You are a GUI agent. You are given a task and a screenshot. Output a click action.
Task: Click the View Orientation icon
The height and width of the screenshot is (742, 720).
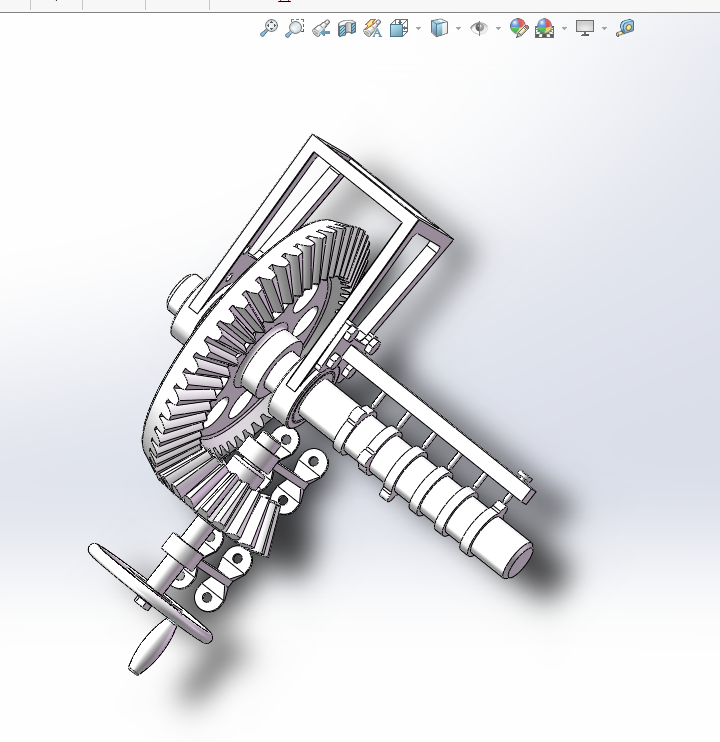point(398,28)
